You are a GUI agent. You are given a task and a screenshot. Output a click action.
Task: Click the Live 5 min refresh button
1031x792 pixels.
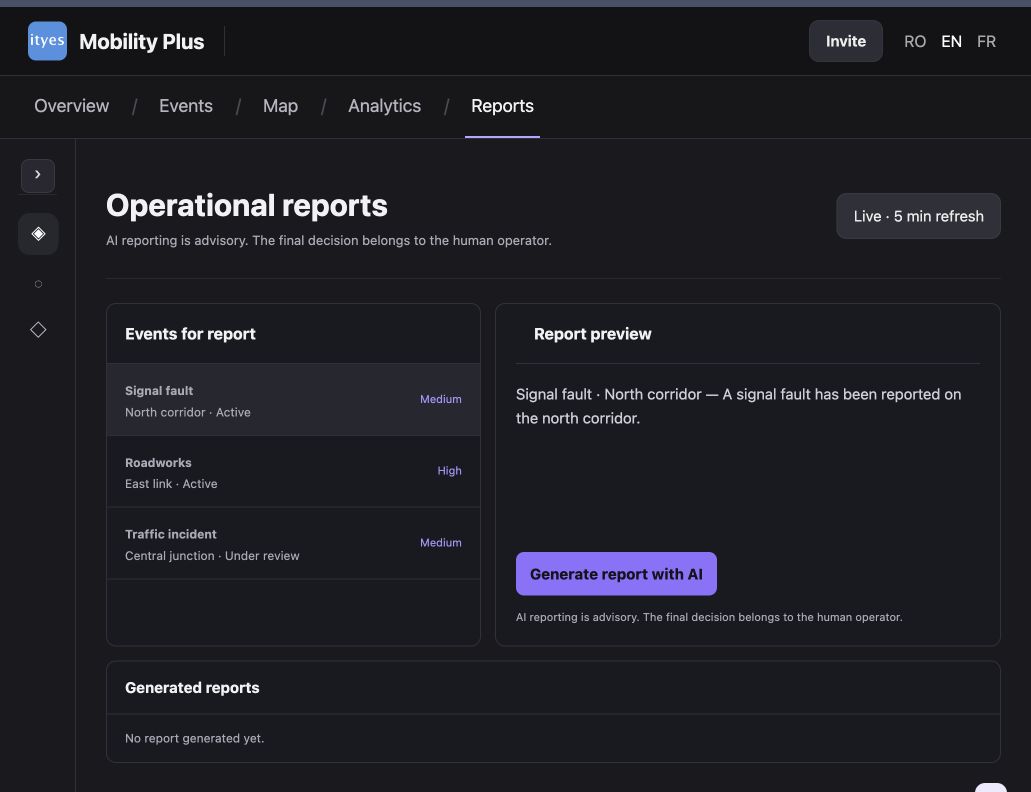point(919,216)
